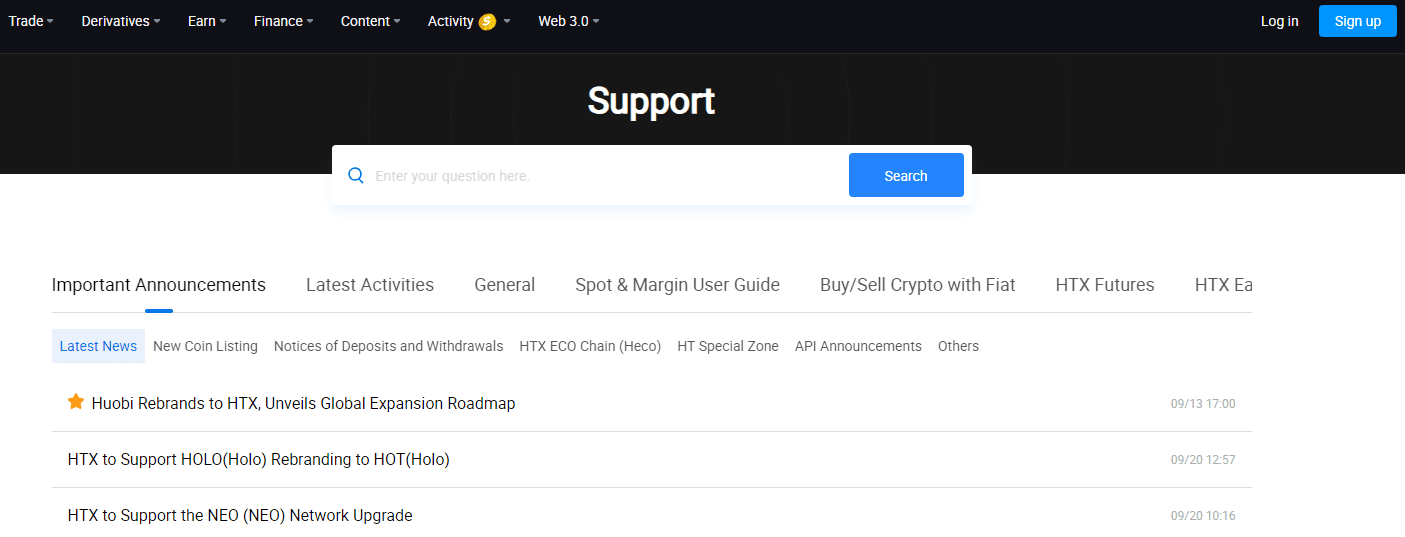Click the magnifier icon in search box
1405x537 pixels.
(x=355, y=176)
